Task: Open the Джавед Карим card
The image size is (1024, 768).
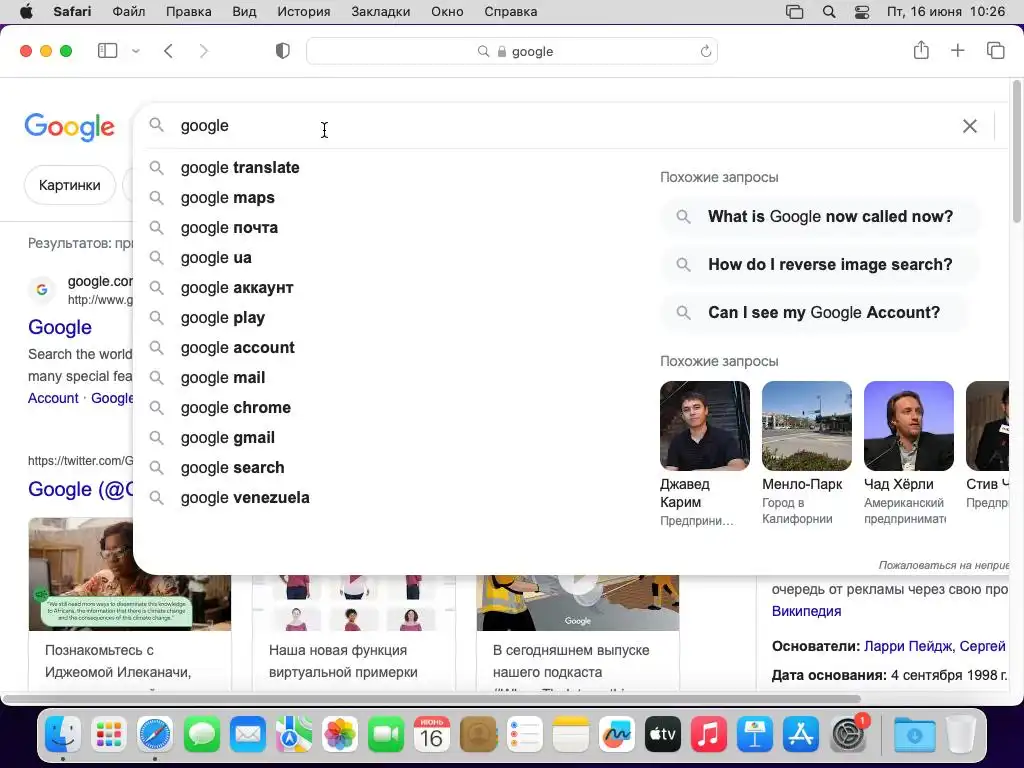Action: click(705, 454)
